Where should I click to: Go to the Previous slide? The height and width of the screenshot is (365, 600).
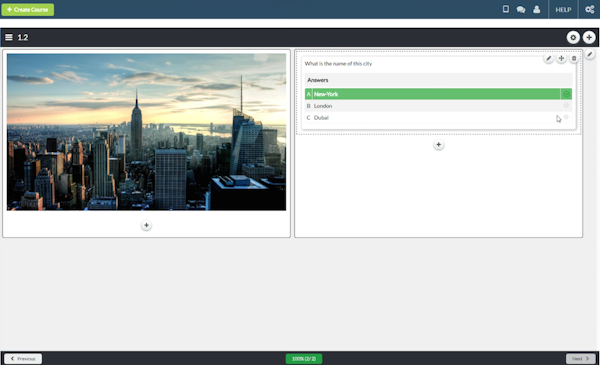coord(23,358)
